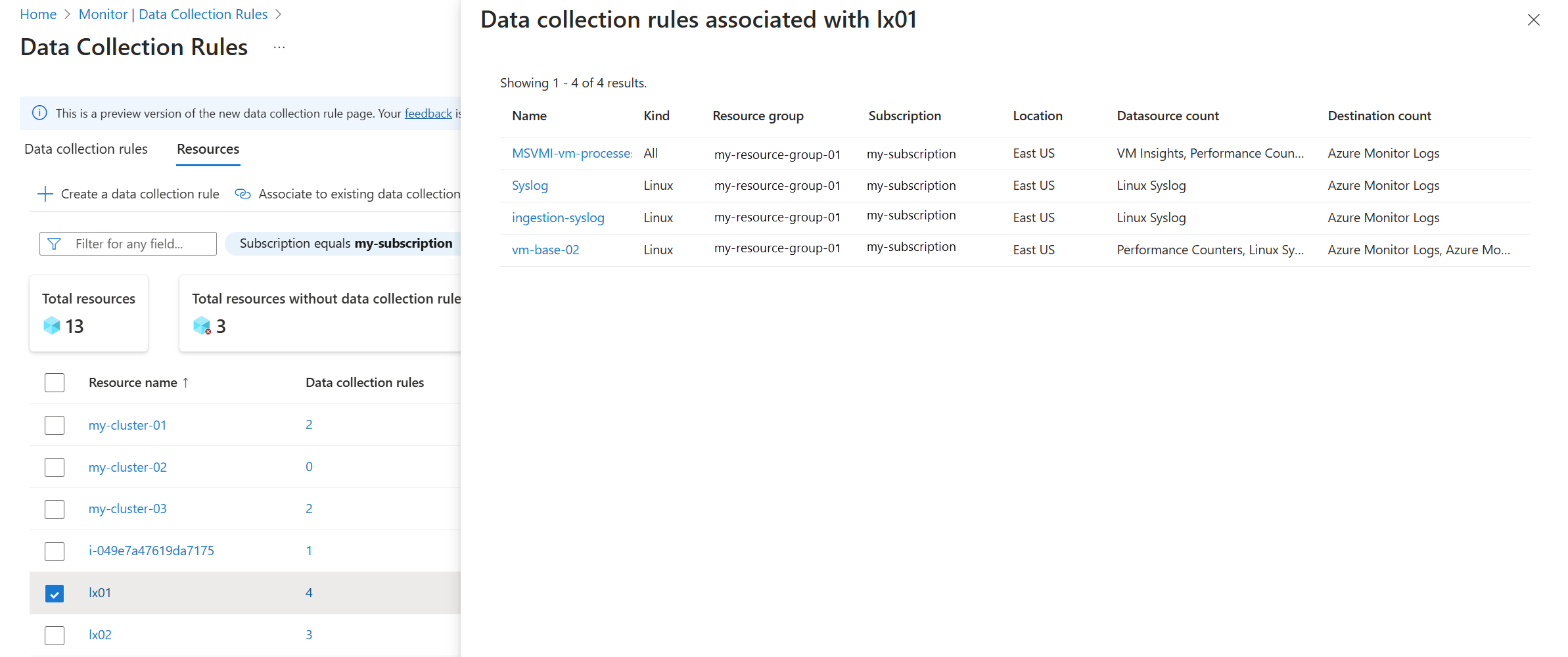Open Subscription equals my-subscription filter

[x=345, y=244]
